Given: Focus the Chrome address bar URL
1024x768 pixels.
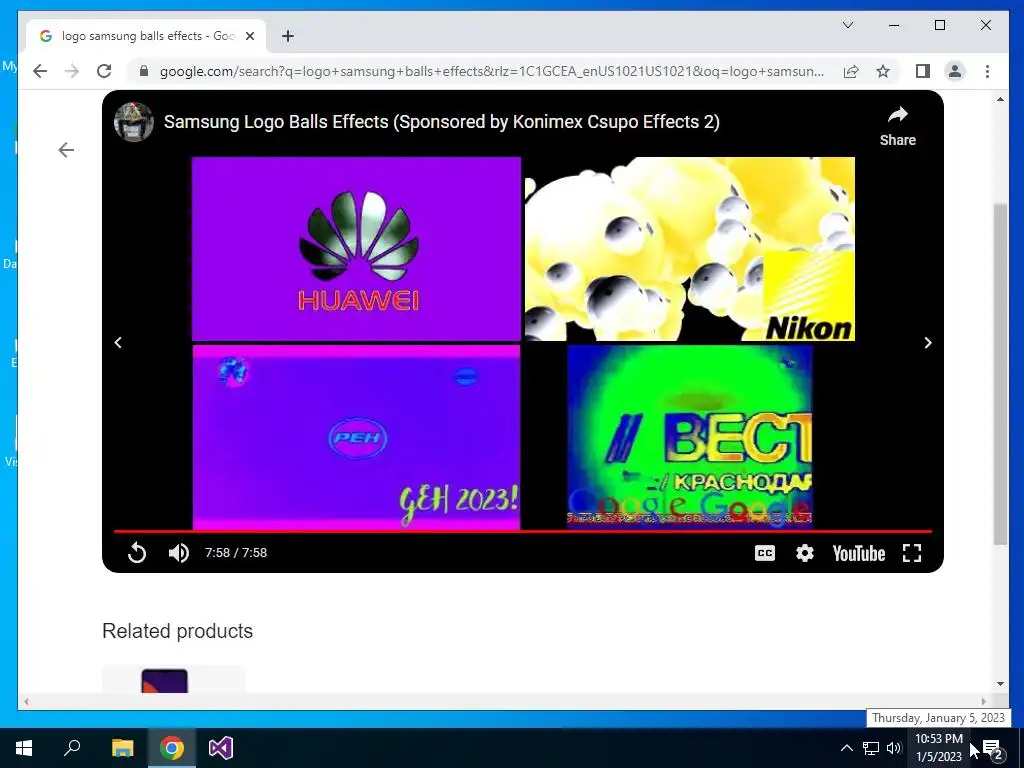Looking at the screenshot, I should coord(492,71).
